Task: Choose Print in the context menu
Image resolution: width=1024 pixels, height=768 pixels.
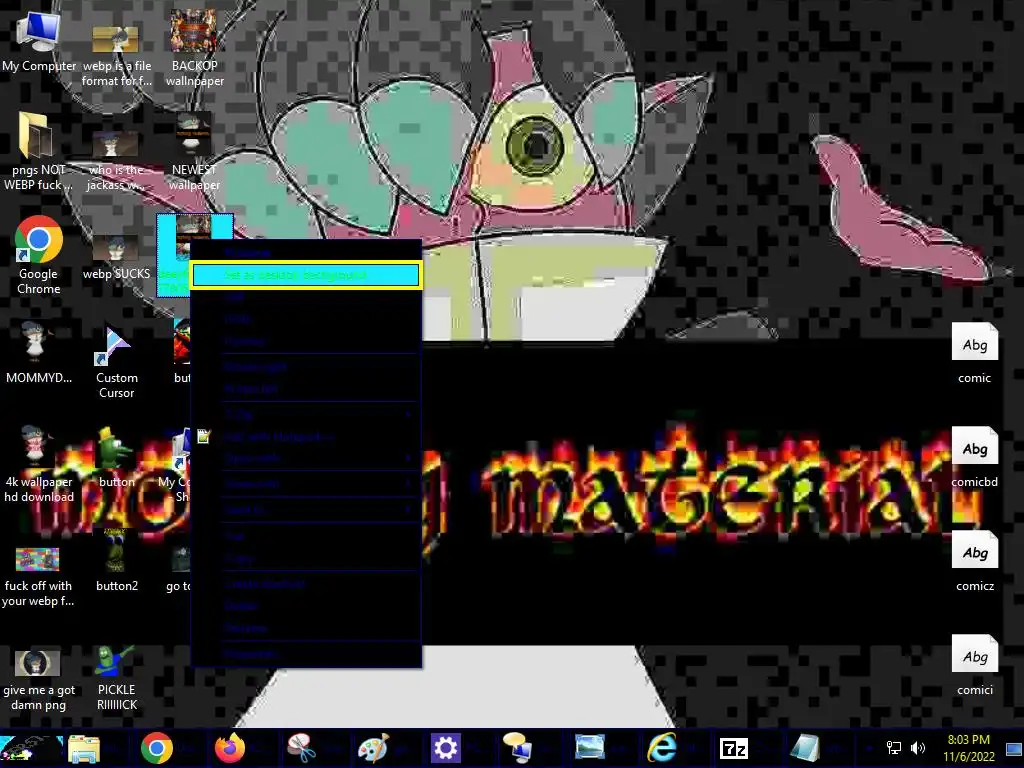Action: (306, 319)
